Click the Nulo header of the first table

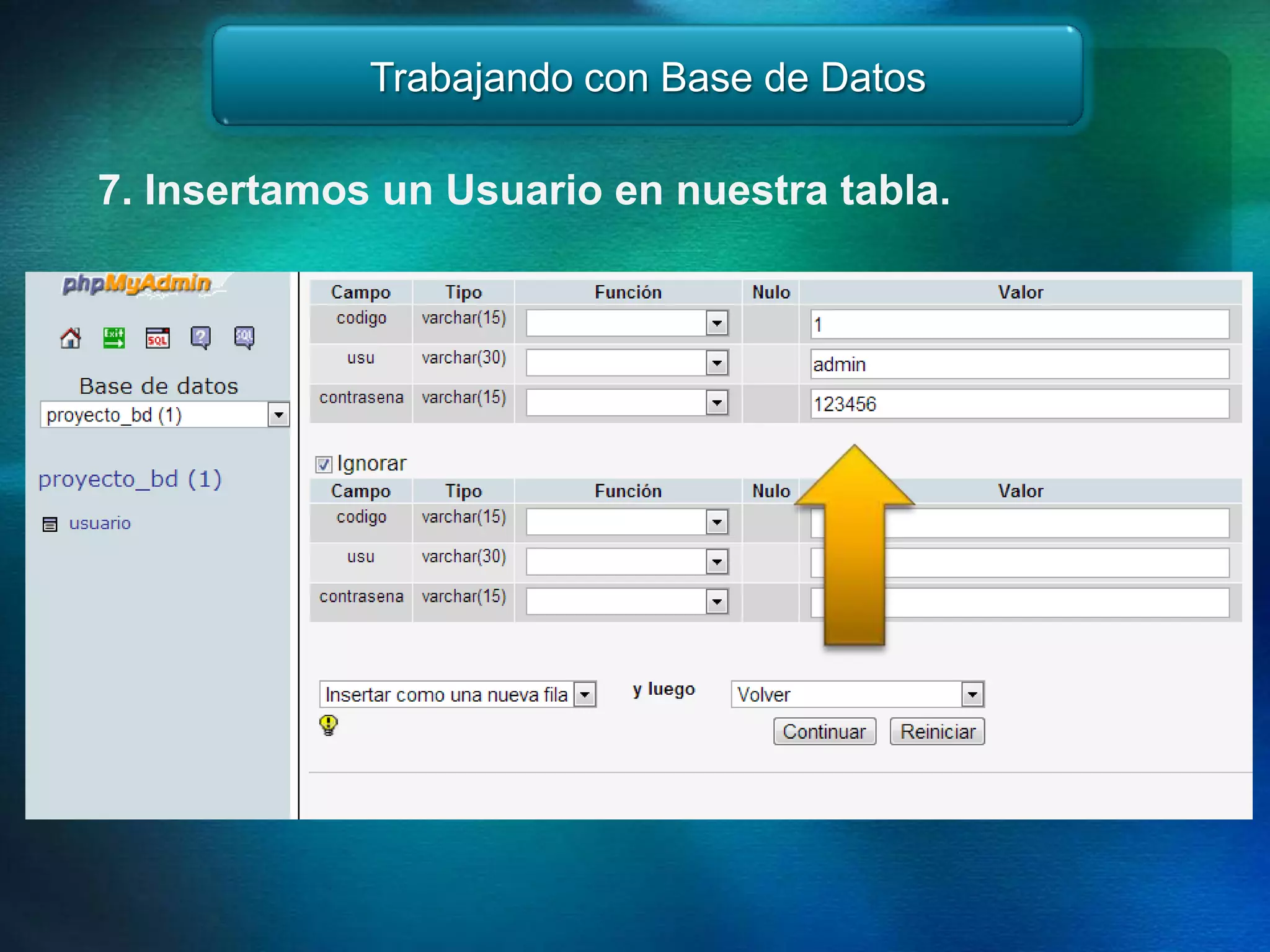pyautogui.click(x=771, y=292)
